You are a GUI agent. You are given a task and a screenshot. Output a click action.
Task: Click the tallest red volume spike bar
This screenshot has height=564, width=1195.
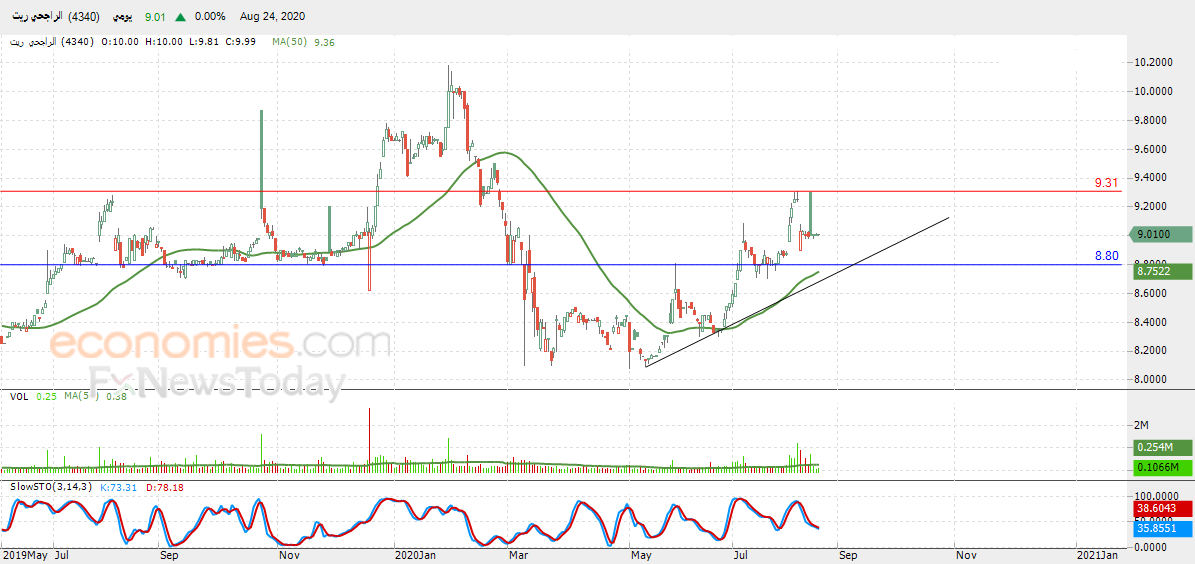(370, 440)
